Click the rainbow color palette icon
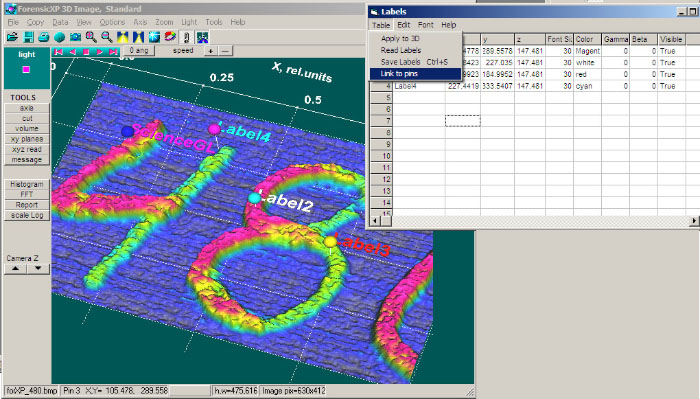The width and height of the screenshot is (700, 399). (x=170, y=37)
